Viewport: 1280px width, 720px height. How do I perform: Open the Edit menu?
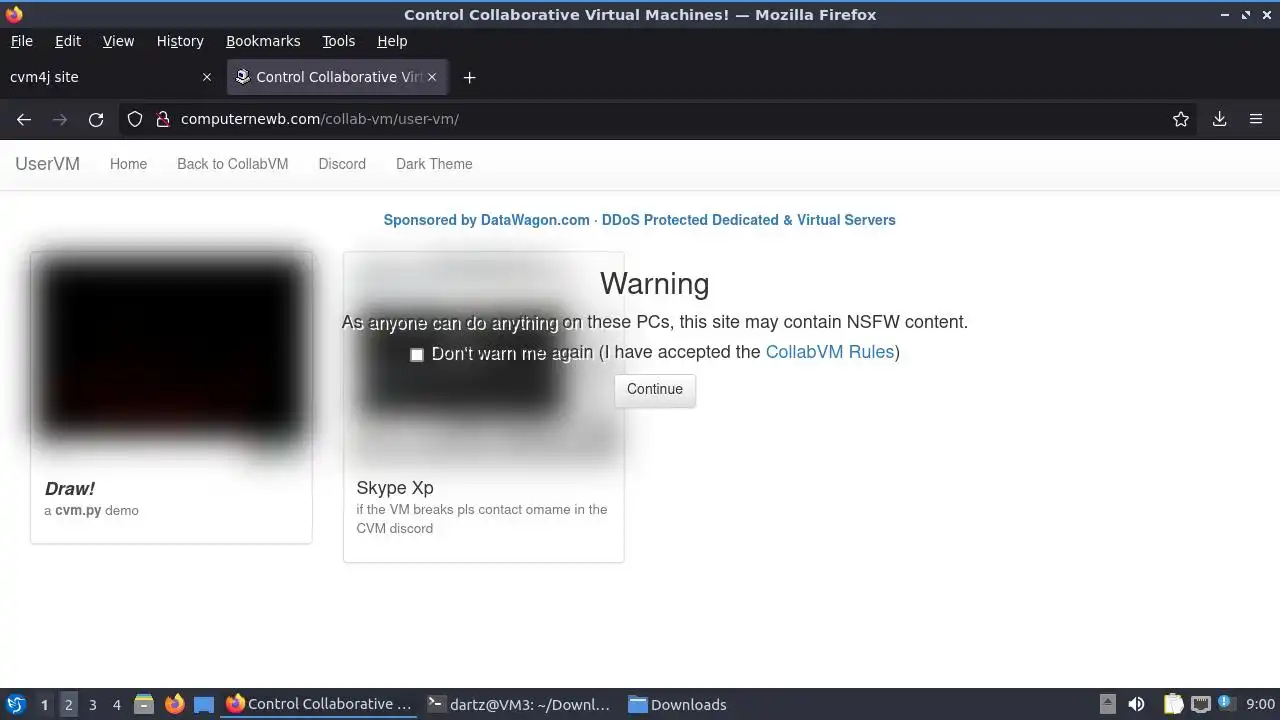pos(68,41)
